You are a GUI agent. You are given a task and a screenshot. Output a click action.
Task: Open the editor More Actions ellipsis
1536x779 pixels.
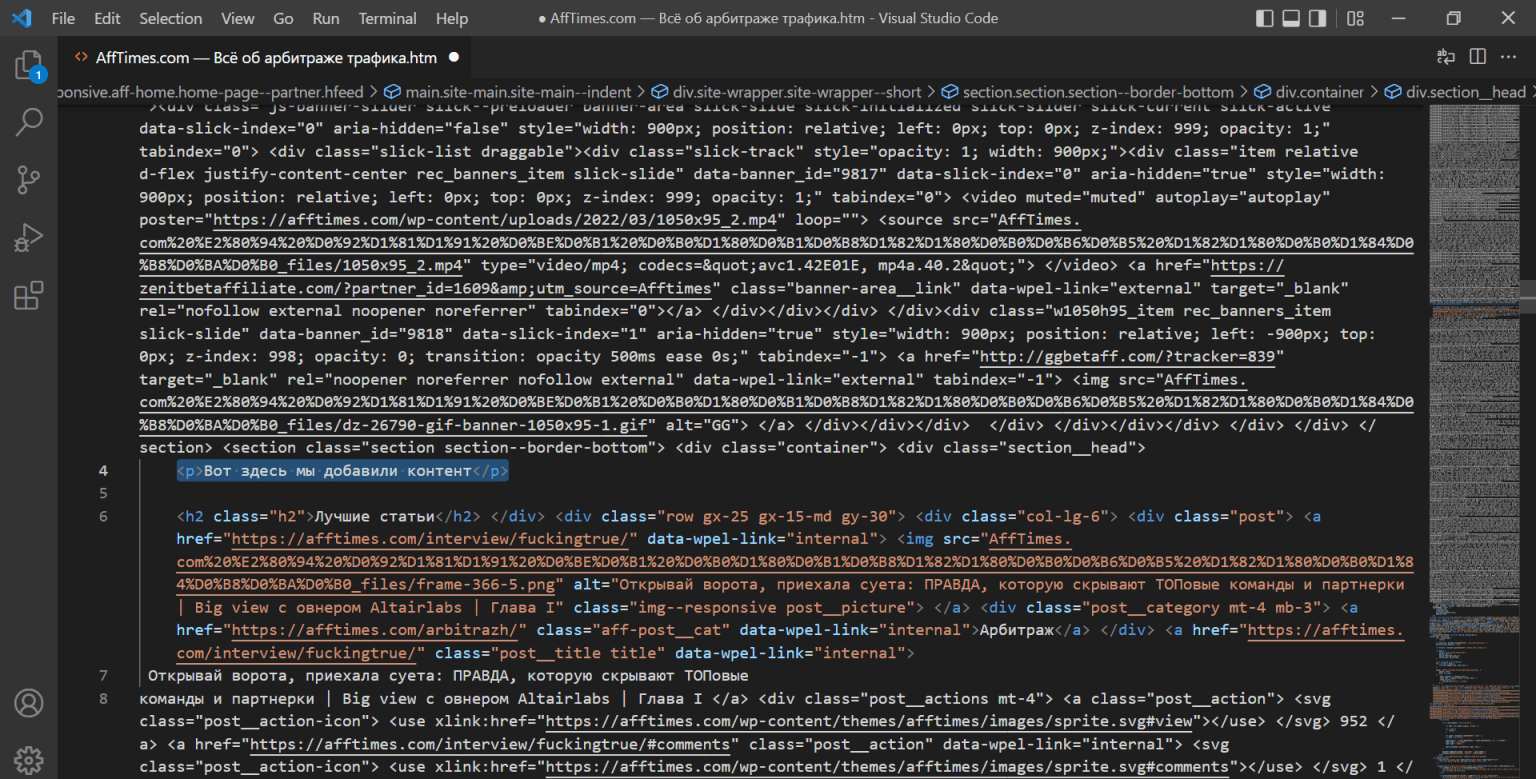(x=1510, y=57)
